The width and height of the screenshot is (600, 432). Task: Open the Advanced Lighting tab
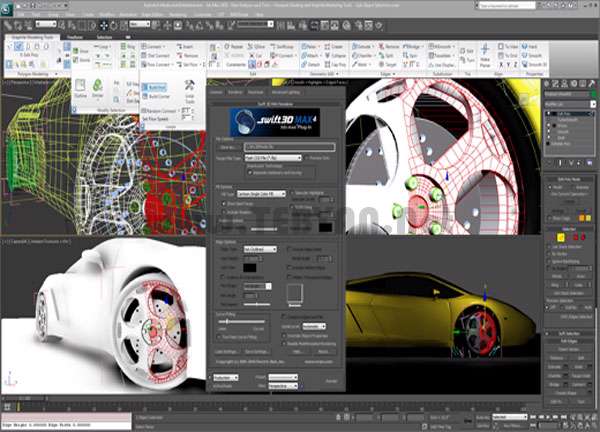(286, 92)
